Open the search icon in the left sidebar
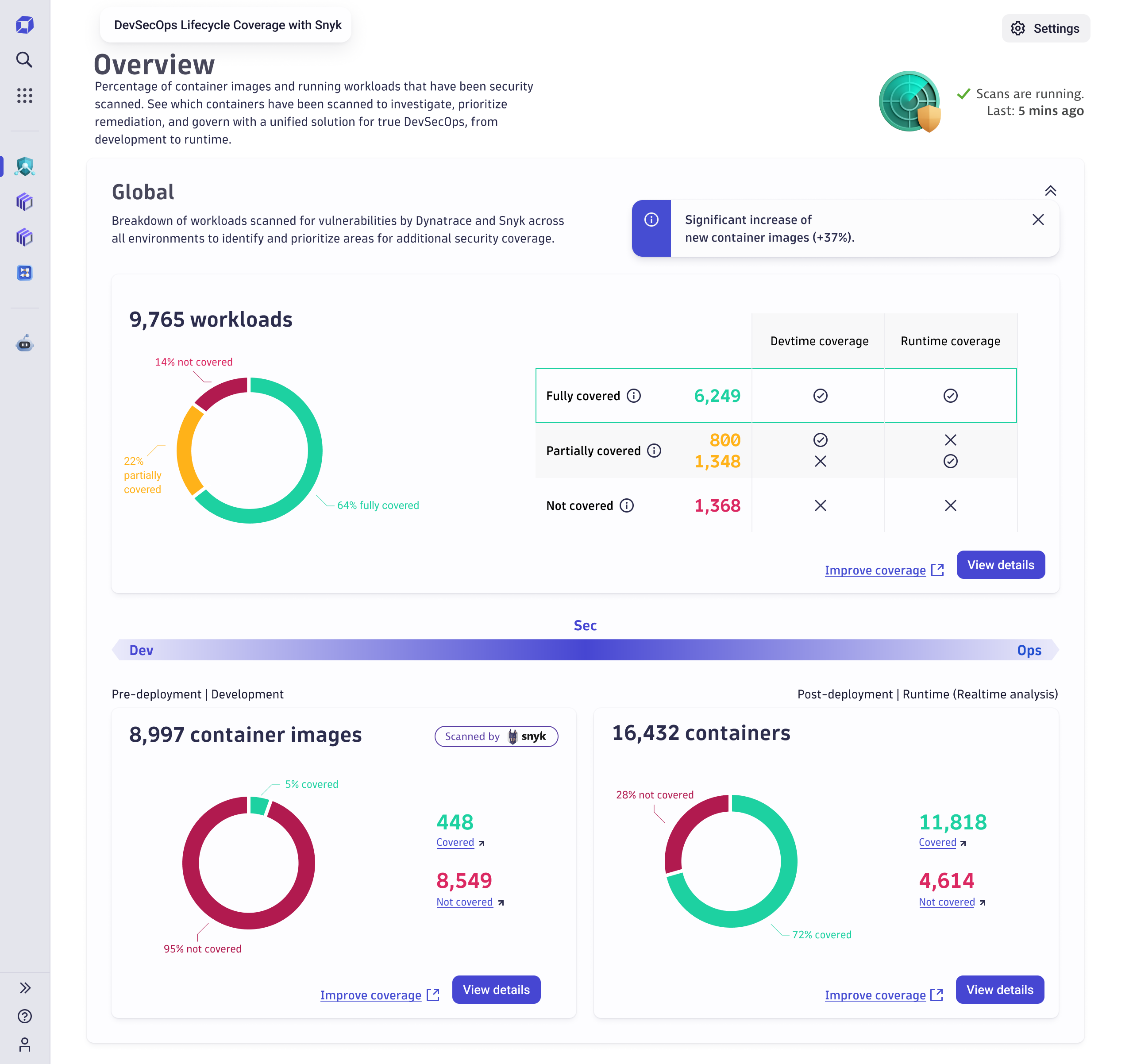1133x1064 pixels. pos(24,60)
